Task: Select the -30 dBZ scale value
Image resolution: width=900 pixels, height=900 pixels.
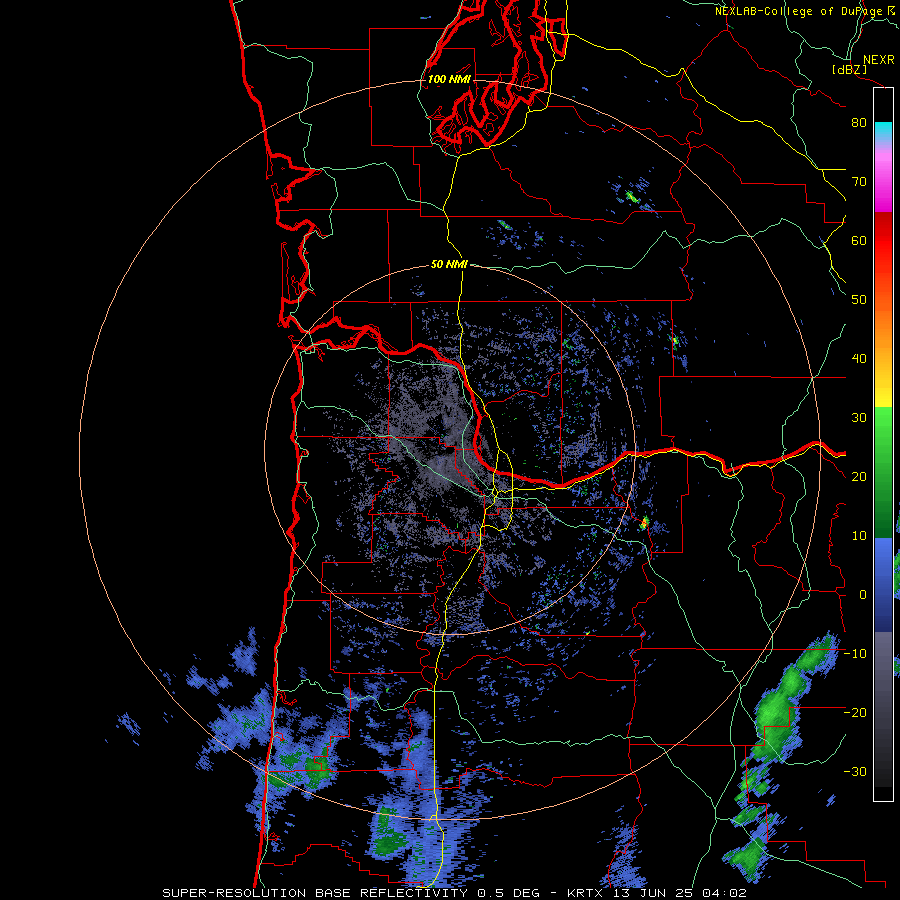Action: pos(855,772)
